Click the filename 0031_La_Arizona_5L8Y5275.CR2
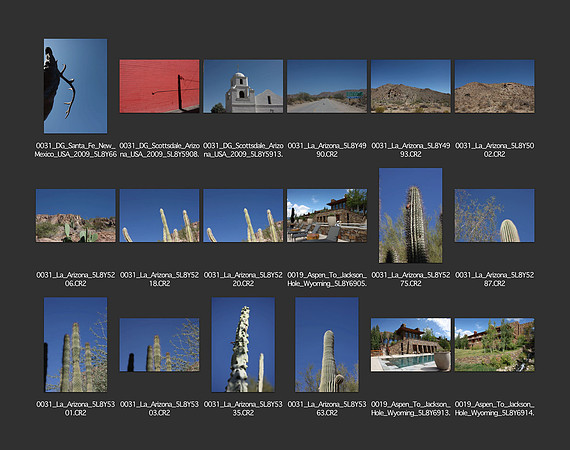This screenshot has width=570, height=450. point(411,279)
